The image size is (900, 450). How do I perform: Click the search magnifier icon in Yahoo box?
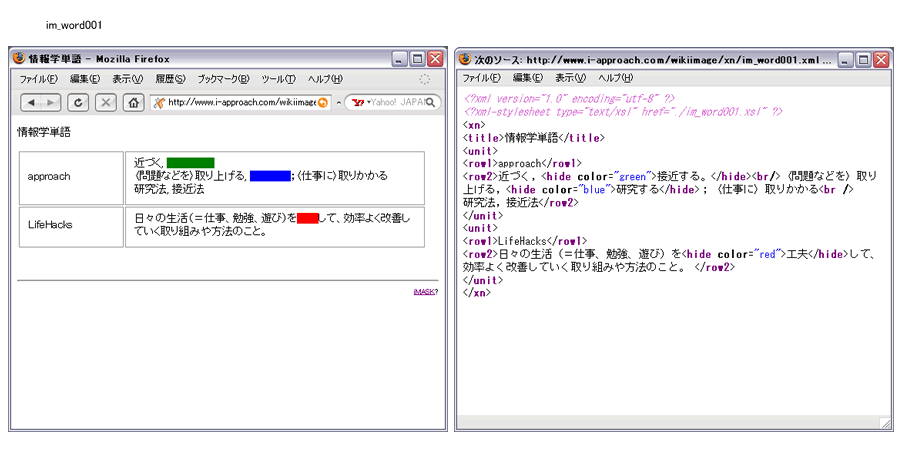tap(434, 102)
